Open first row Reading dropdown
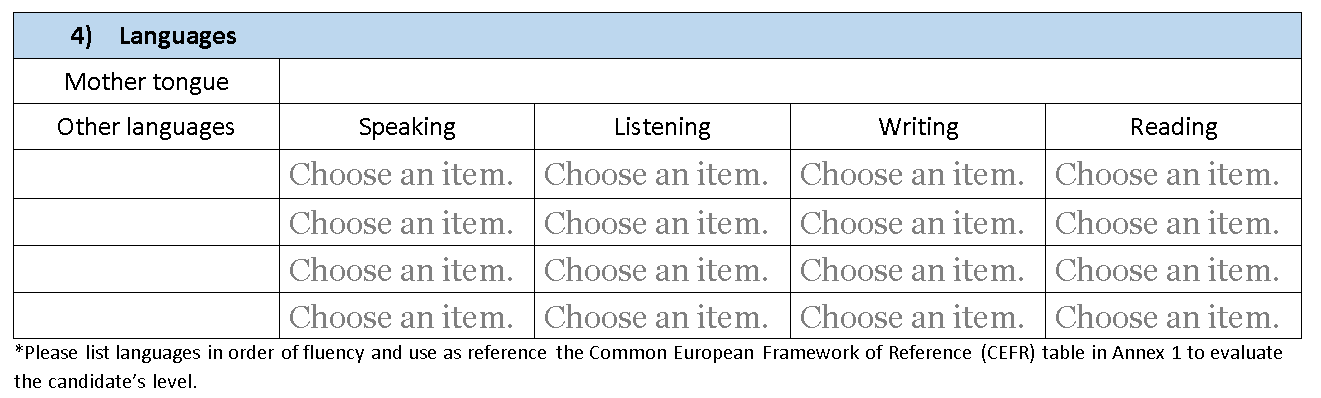 [1167, 175]
